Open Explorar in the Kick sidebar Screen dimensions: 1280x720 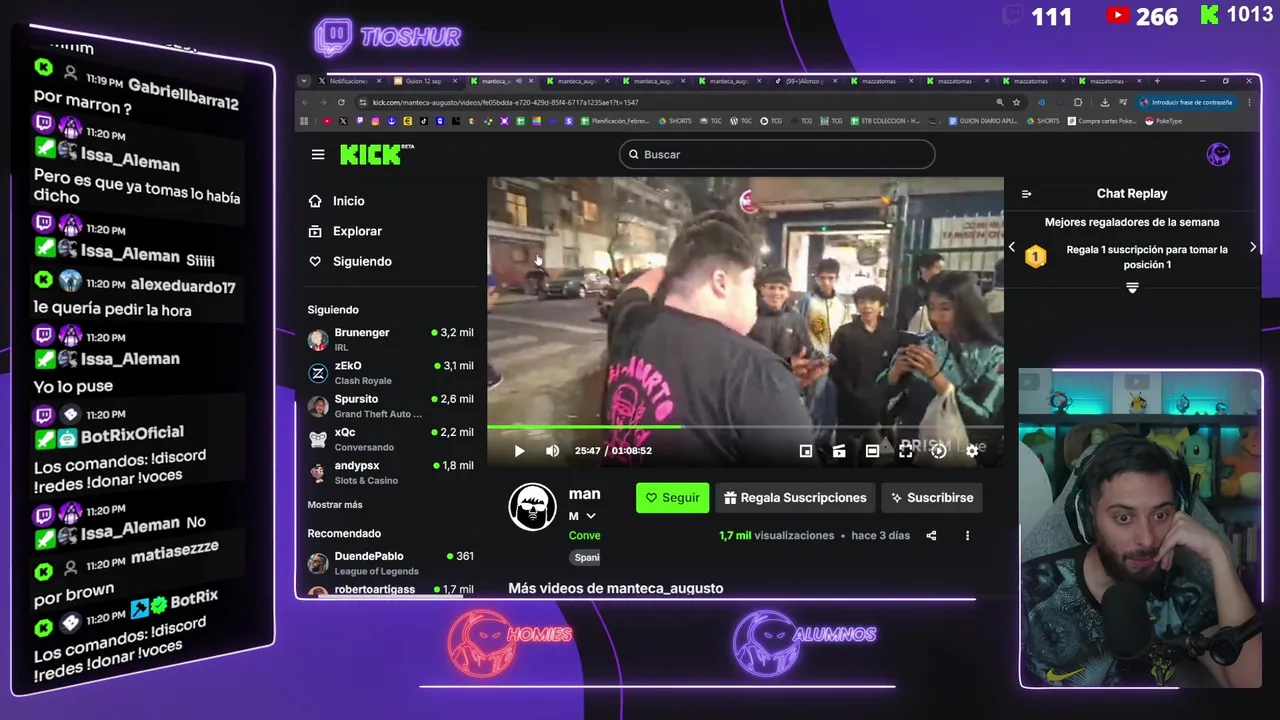click(357, 231)
